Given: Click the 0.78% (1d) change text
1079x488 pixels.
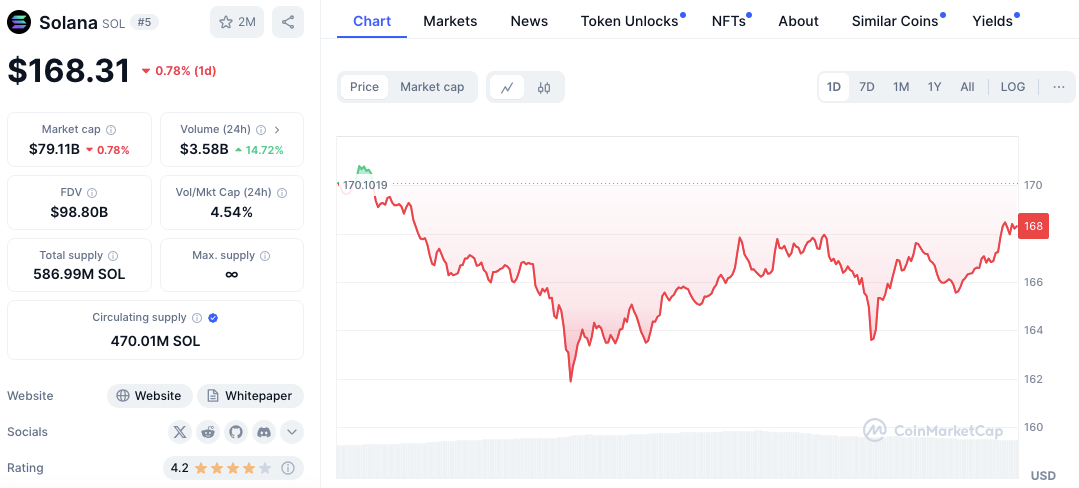Looking at the screenshot, I should pyautogui.click(x=185, y=71).
